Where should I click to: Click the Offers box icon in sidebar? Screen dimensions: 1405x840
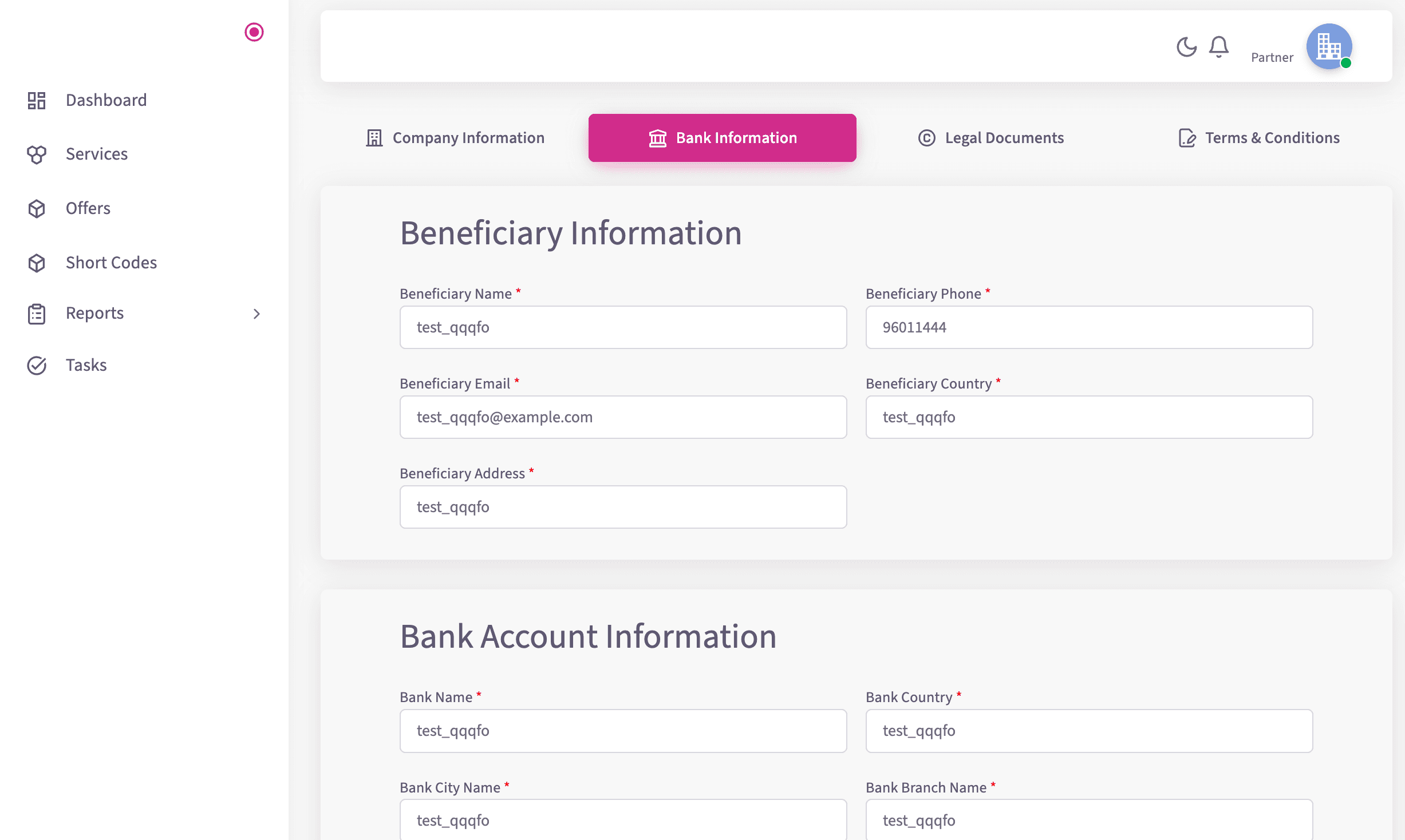(x=36, y=208)
